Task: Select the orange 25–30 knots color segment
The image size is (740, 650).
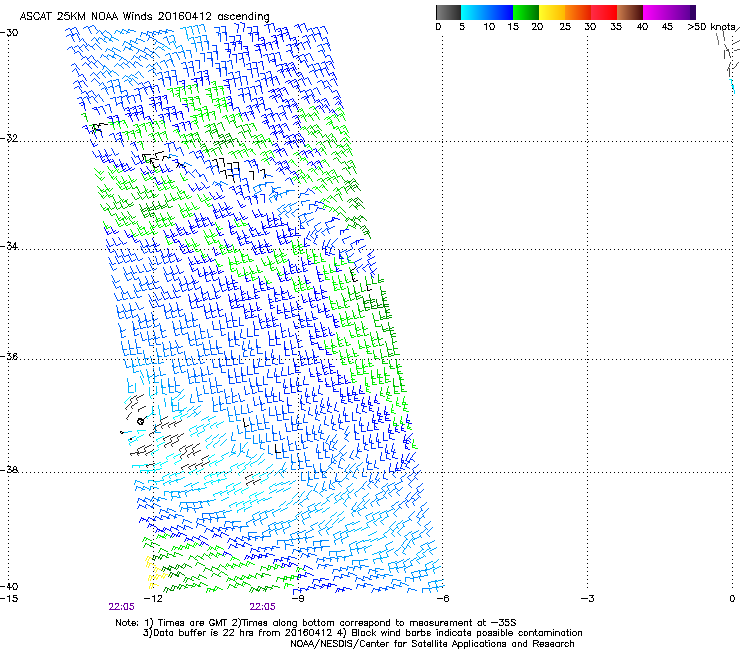Action: [578, 12]
